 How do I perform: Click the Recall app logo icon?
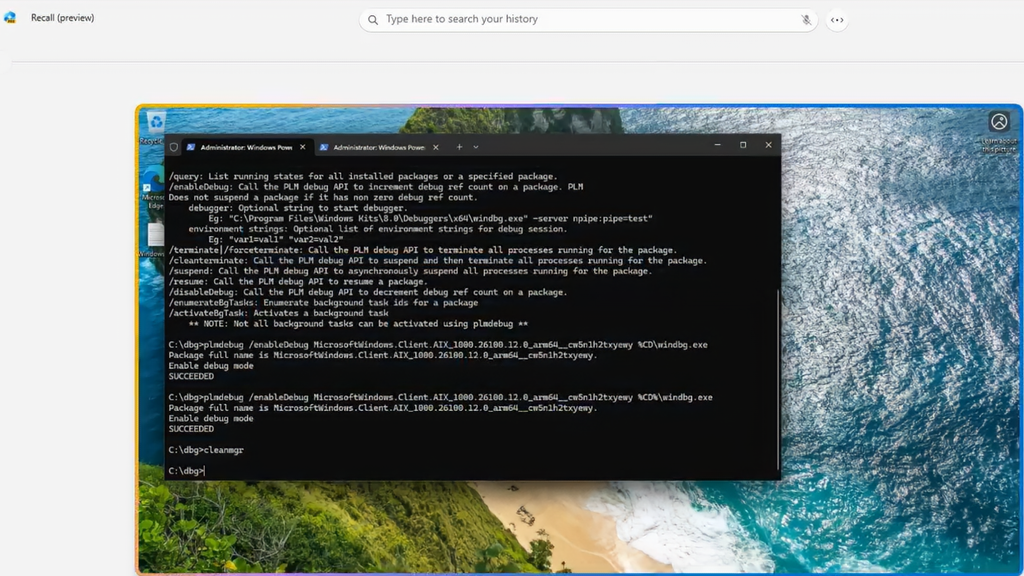(11, 17)
